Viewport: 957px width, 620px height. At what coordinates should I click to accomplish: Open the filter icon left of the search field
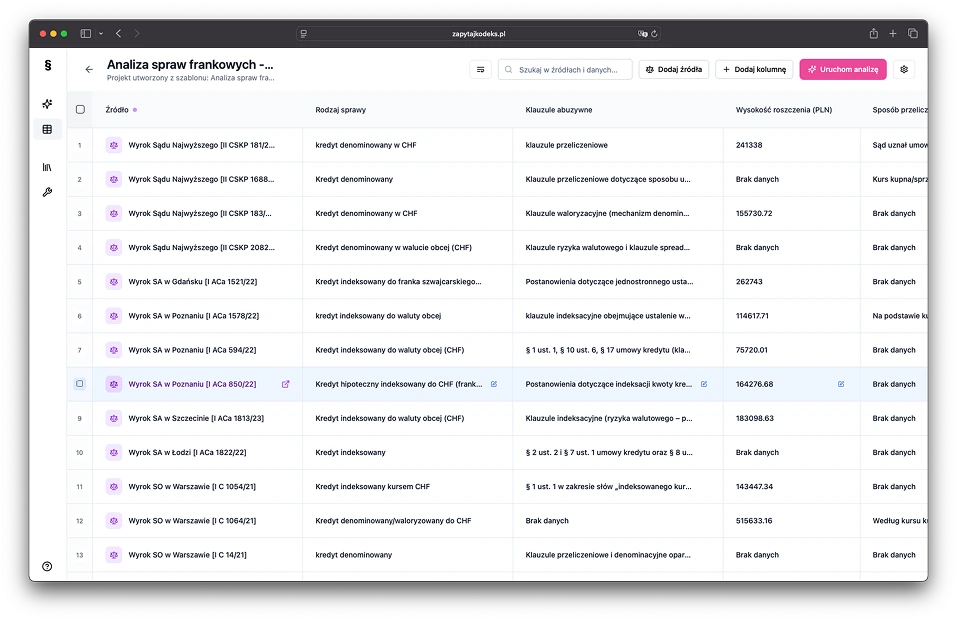pos(481,69)
